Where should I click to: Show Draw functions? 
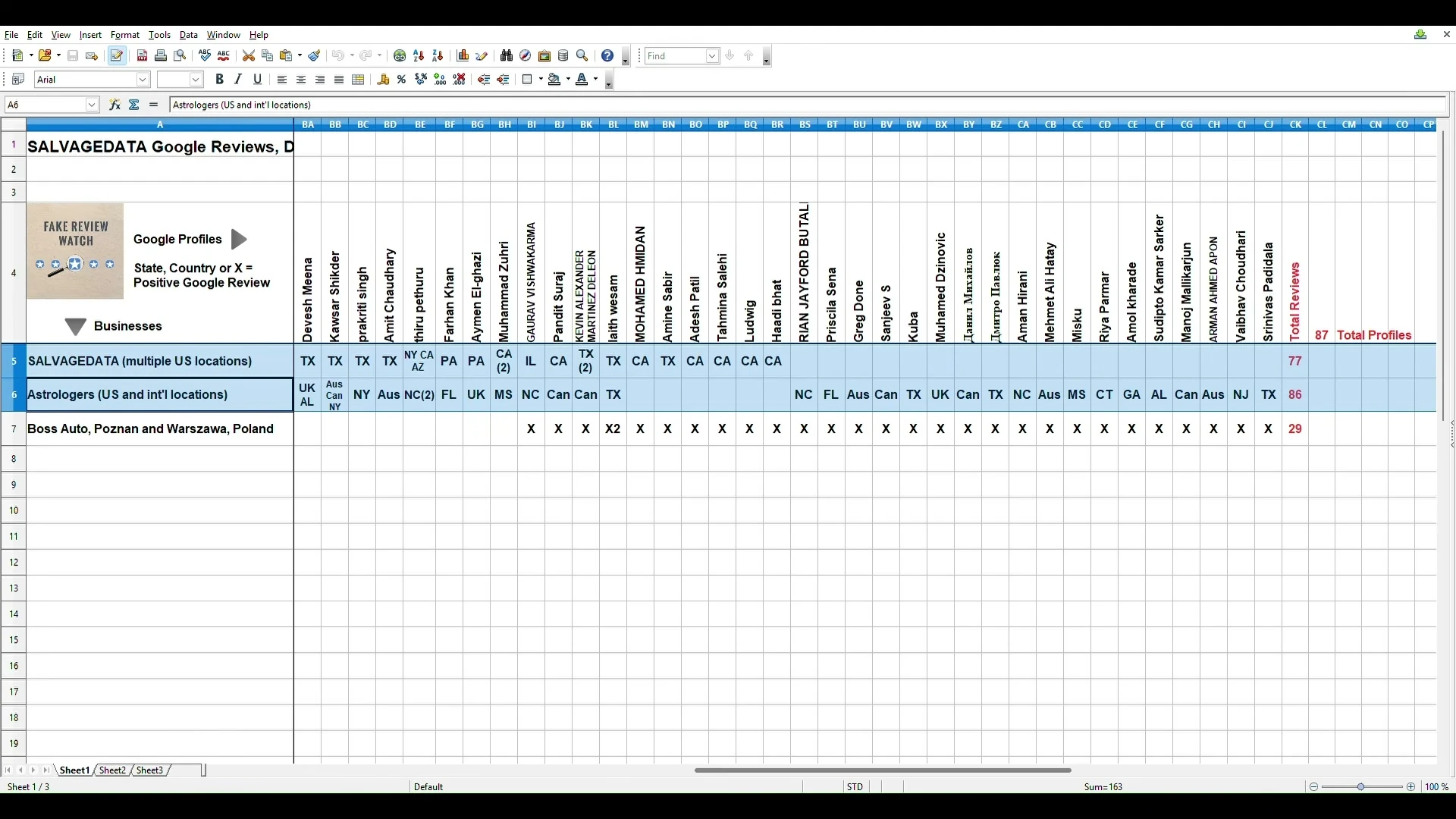pyautogui.click(x=482, y=56)
